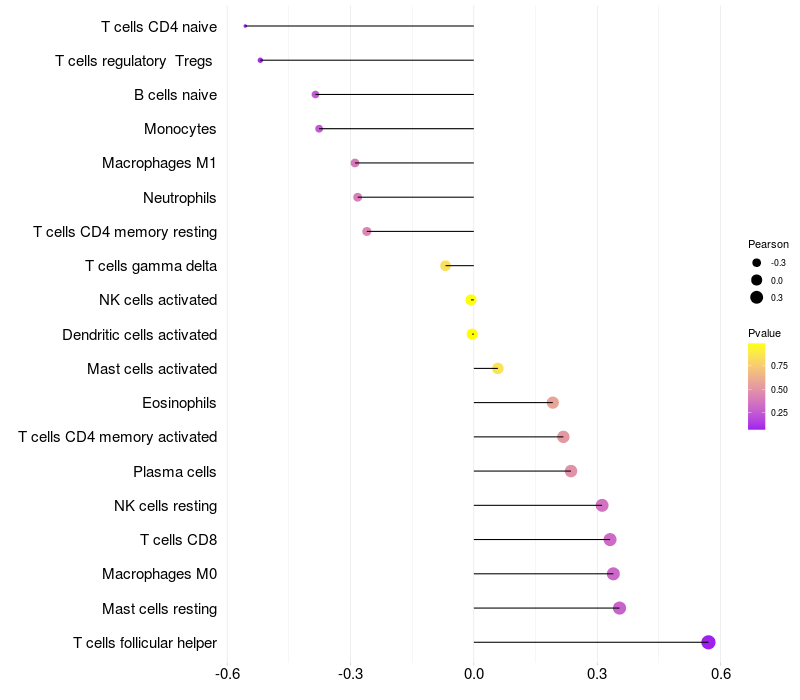This screenshot has width=800, height=700.
Task: Click the Pvalue gradient color bar
Action: point(757,386)
